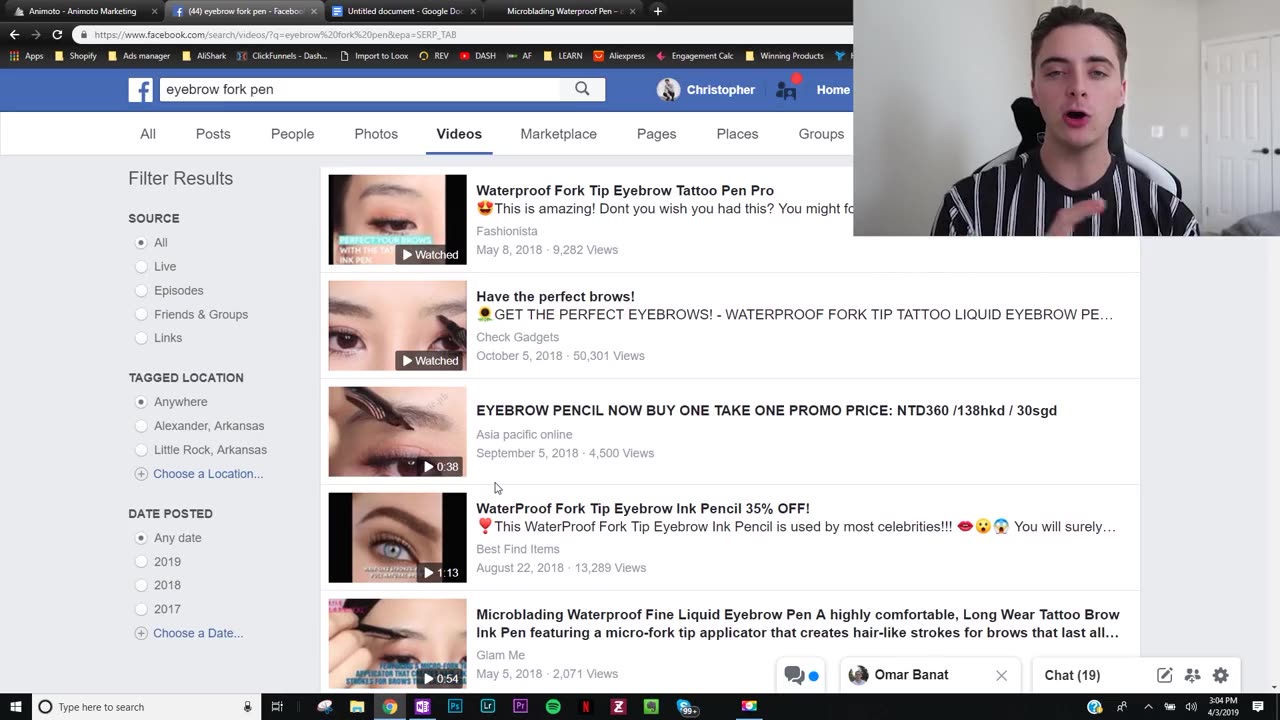The width and height of the screenshot is (1280, 720).
Task: Switch to the Posts search tab
Action: click(x=213, y=134)
